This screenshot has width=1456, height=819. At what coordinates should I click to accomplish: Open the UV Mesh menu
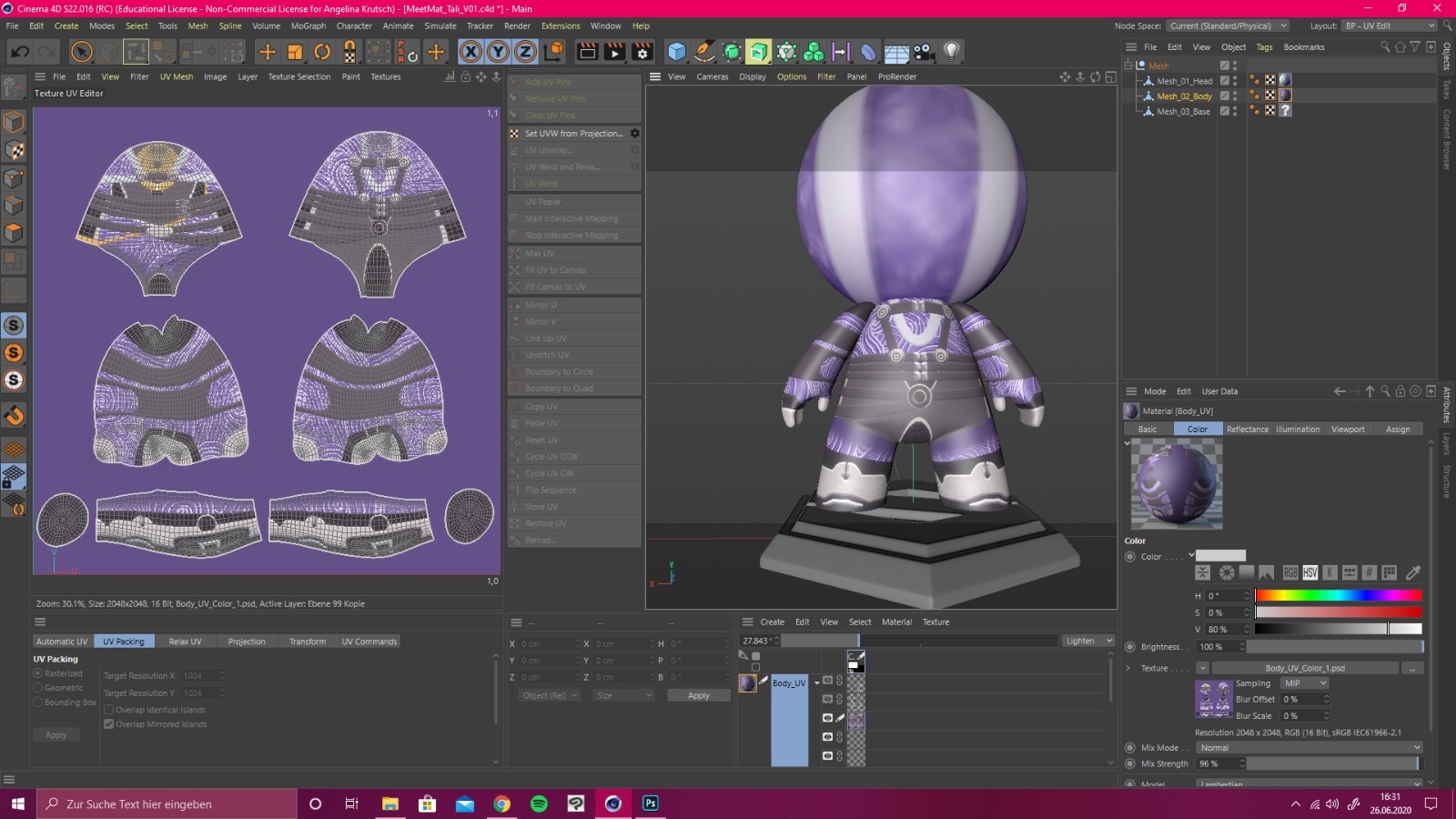[177, 77]
